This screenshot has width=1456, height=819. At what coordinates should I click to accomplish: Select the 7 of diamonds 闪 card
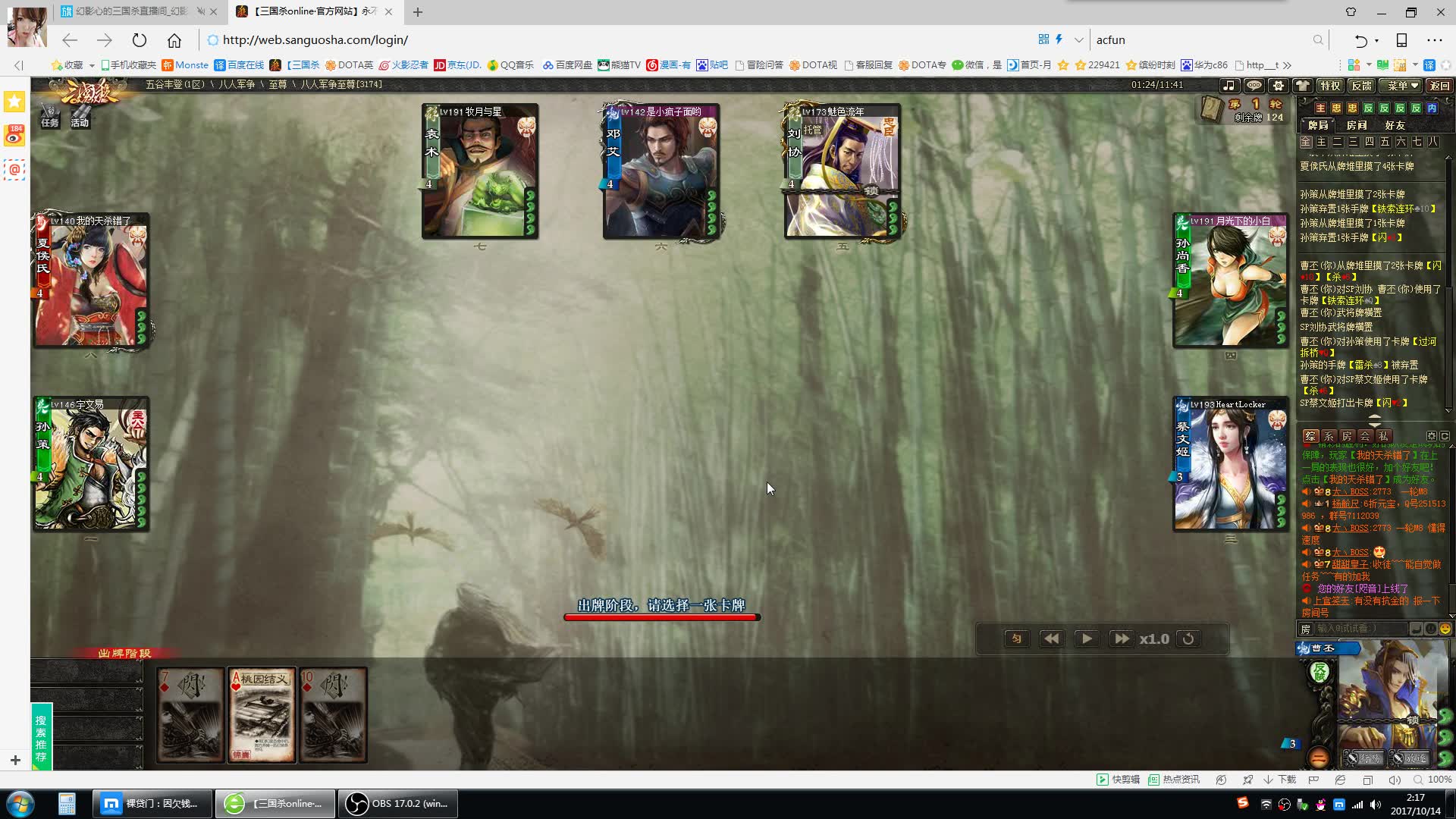click(x=191, y=715)
